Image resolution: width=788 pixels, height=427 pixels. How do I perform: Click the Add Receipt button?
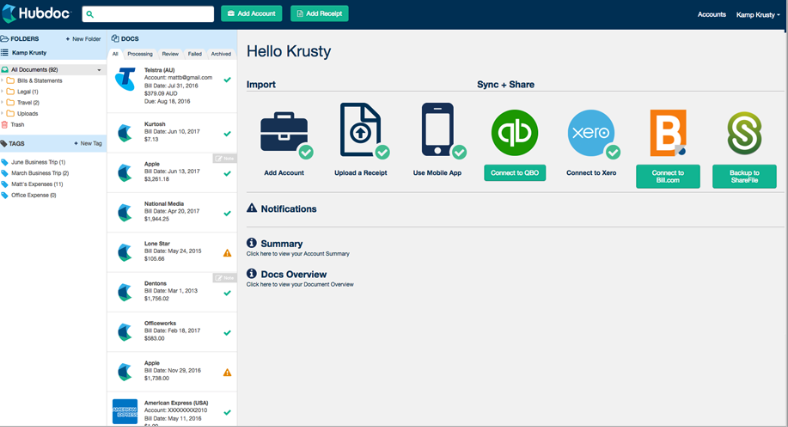(319, 14)
